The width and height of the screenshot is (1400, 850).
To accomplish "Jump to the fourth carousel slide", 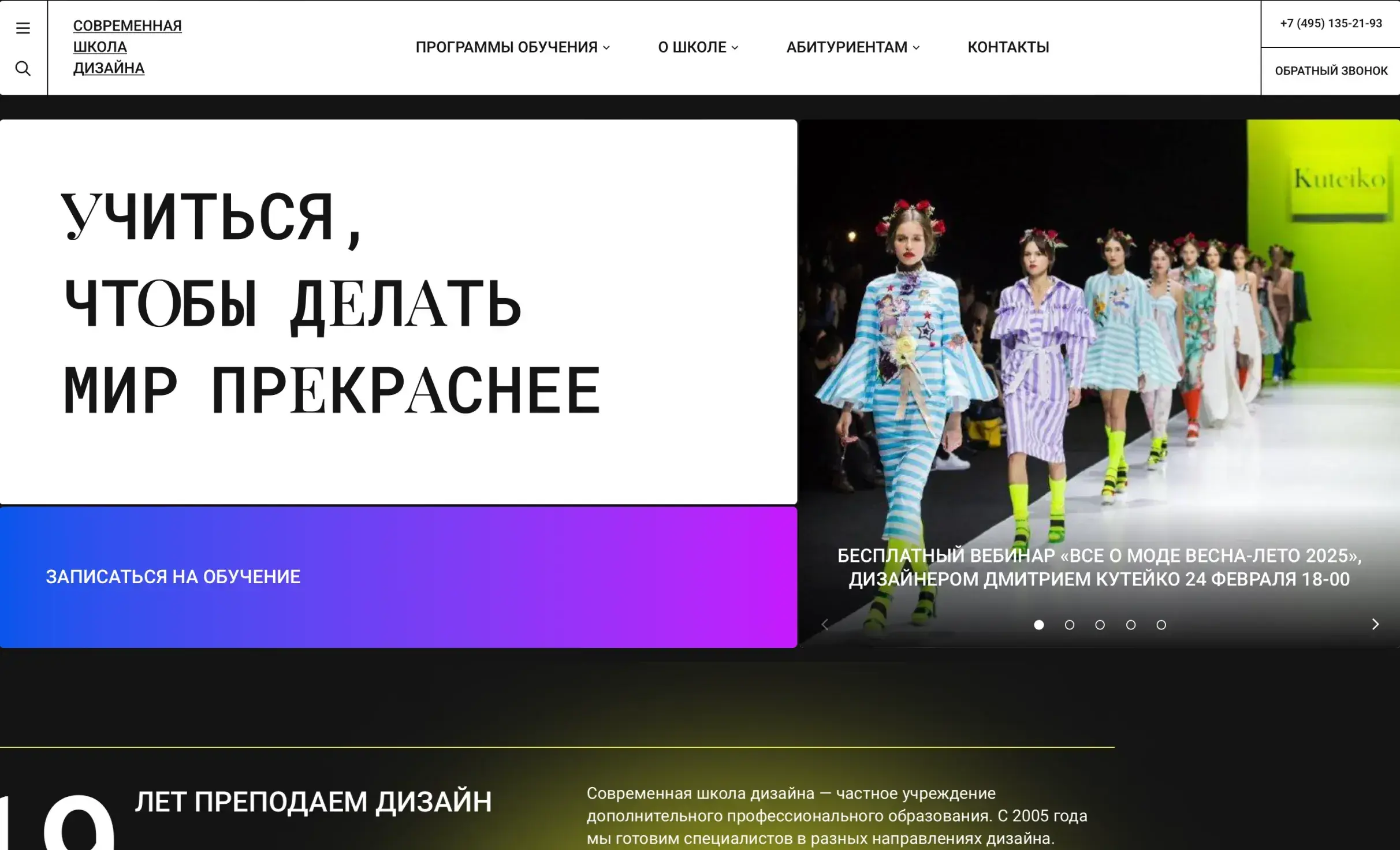I will pyautogui.click(x=1131, y=625).
